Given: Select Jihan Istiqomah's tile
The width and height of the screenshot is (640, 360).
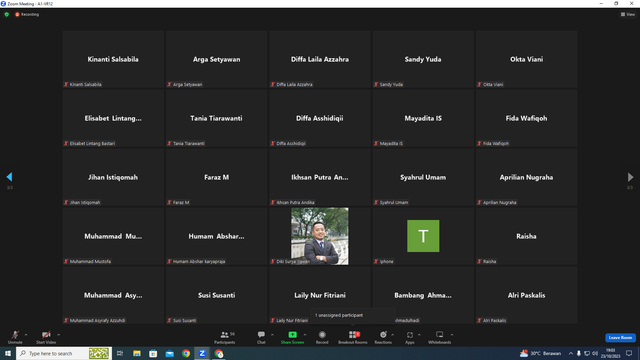Looking at the screenshot, I should click(x=113, y=177).
